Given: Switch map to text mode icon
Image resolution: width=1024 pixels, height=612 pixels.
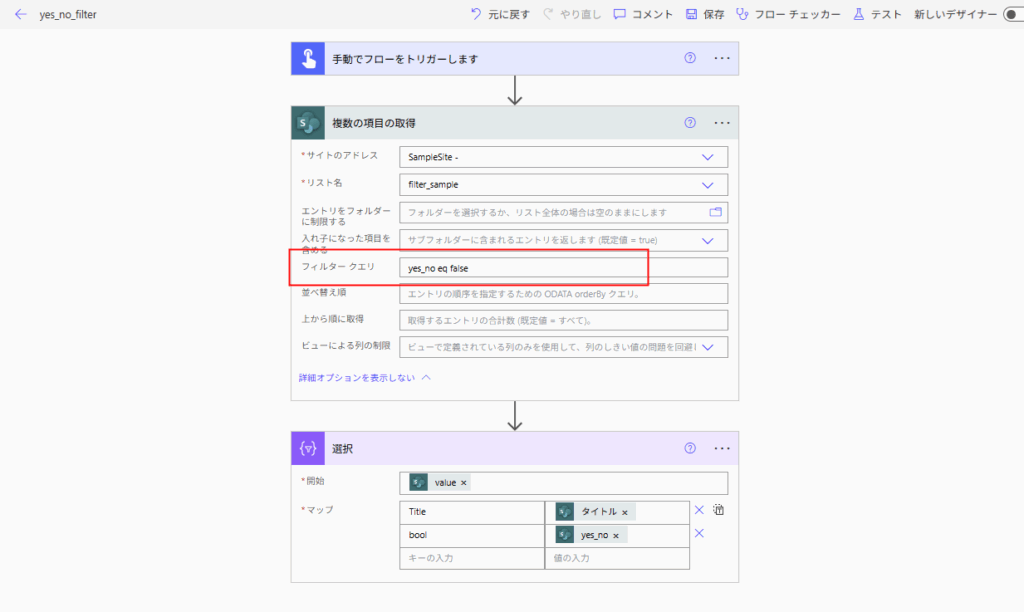Looking at the screenshot, I should coord(718,510).
